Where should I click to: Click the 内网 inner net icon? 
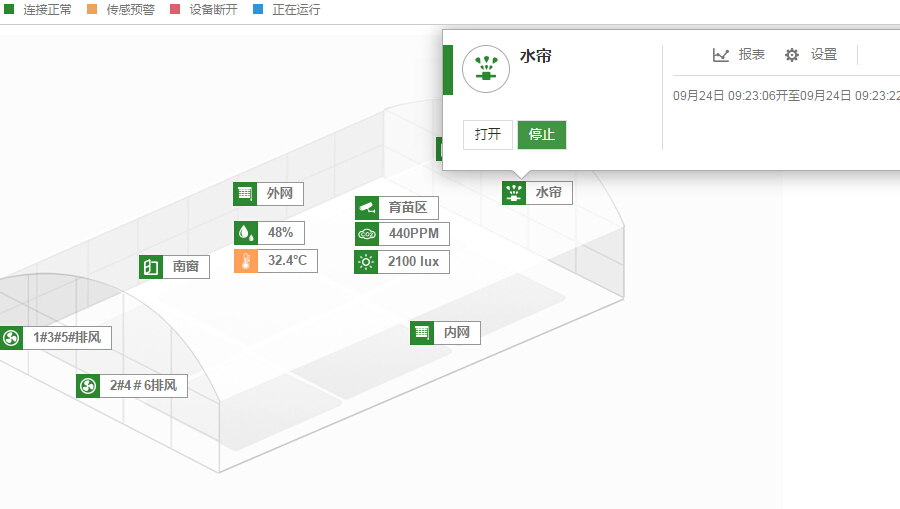[x=421, y=333]
